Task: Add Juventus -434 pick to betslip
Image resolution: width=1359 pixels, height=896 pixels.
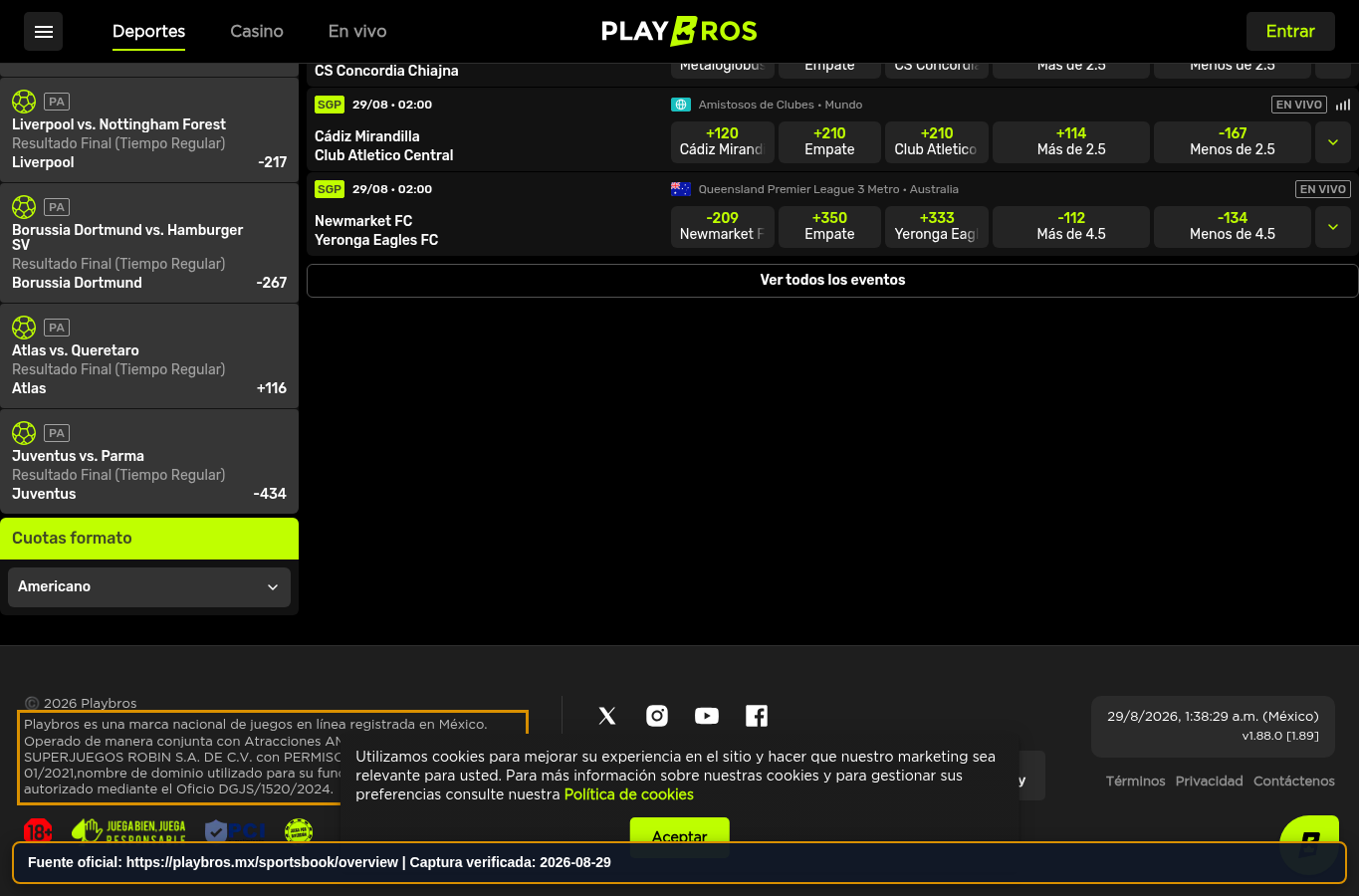Action: pos(149,462)
